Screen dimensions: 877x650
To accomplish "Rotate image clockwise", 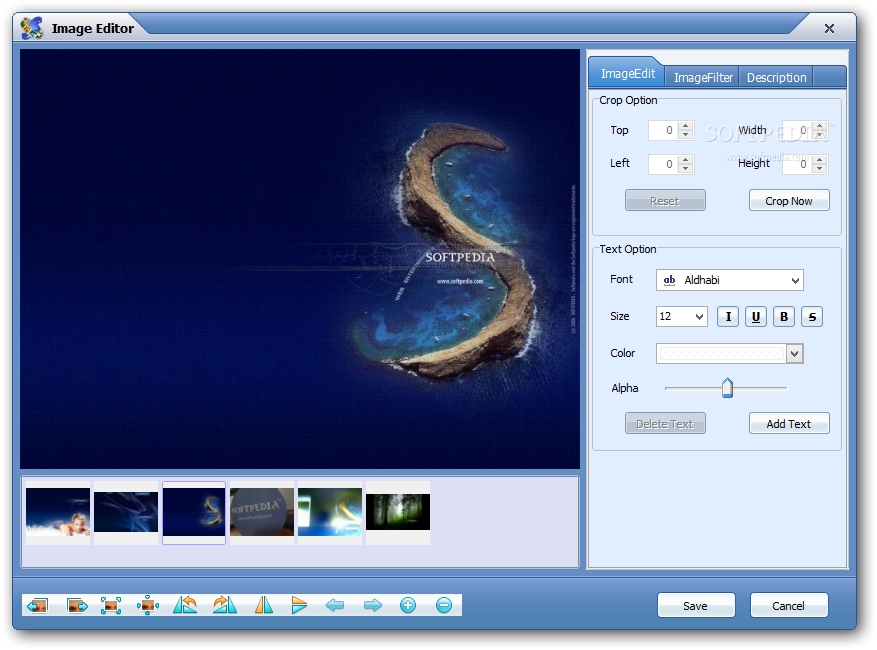I will 225,605.
